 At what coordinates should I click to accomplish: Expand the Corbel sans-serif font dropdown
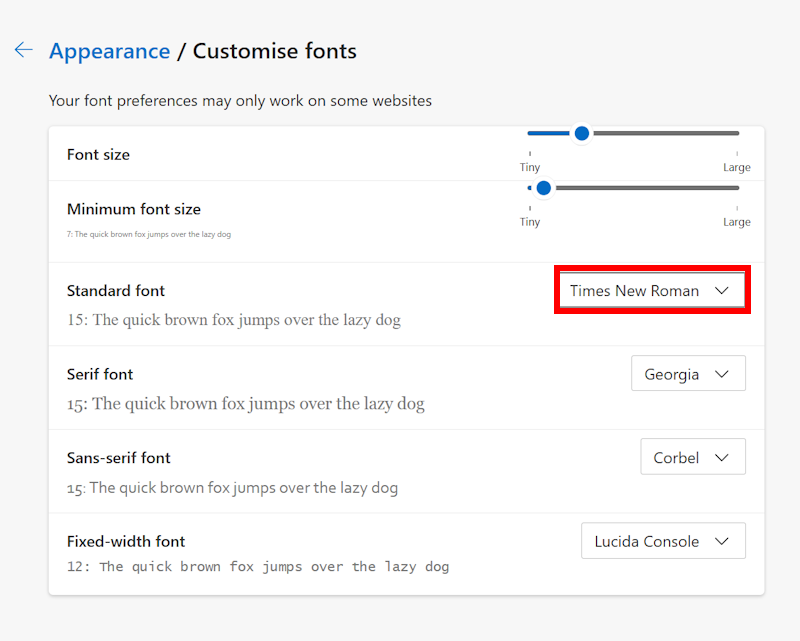click(x=692, y=457)
